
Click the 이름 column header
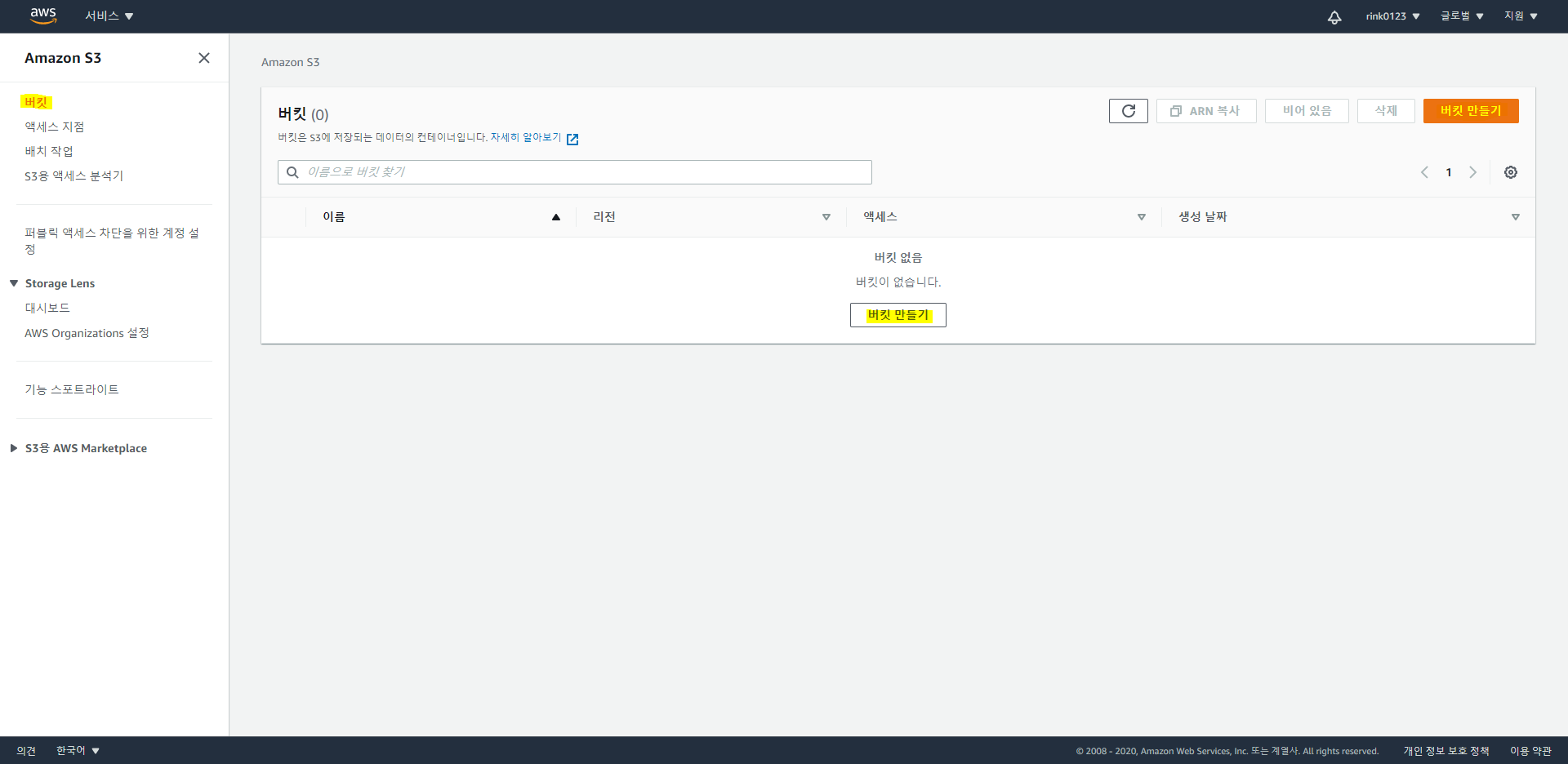[x=334, y=217]
